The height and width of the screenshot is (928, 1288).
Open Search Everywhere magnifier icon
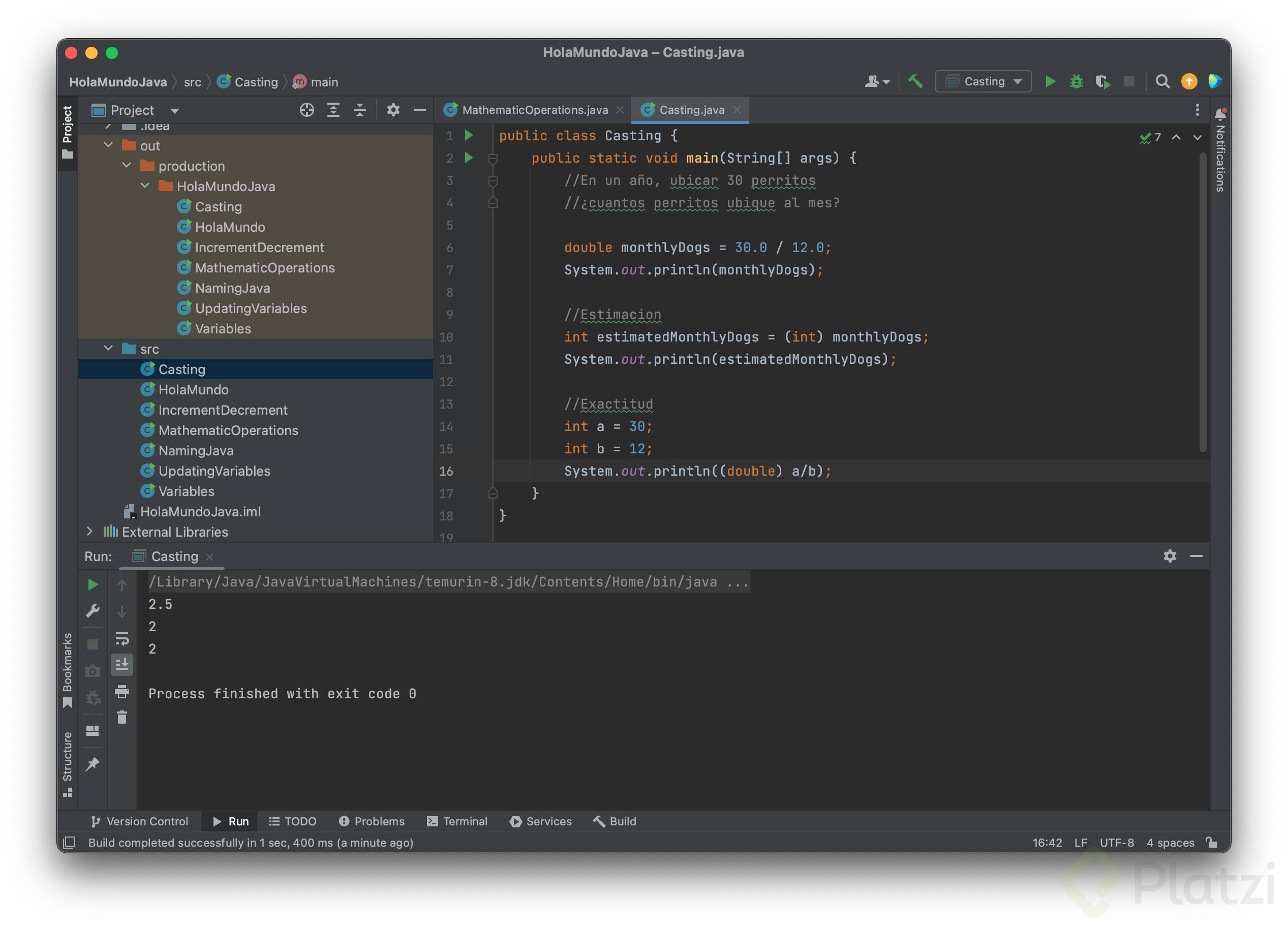coord(1162,81)
